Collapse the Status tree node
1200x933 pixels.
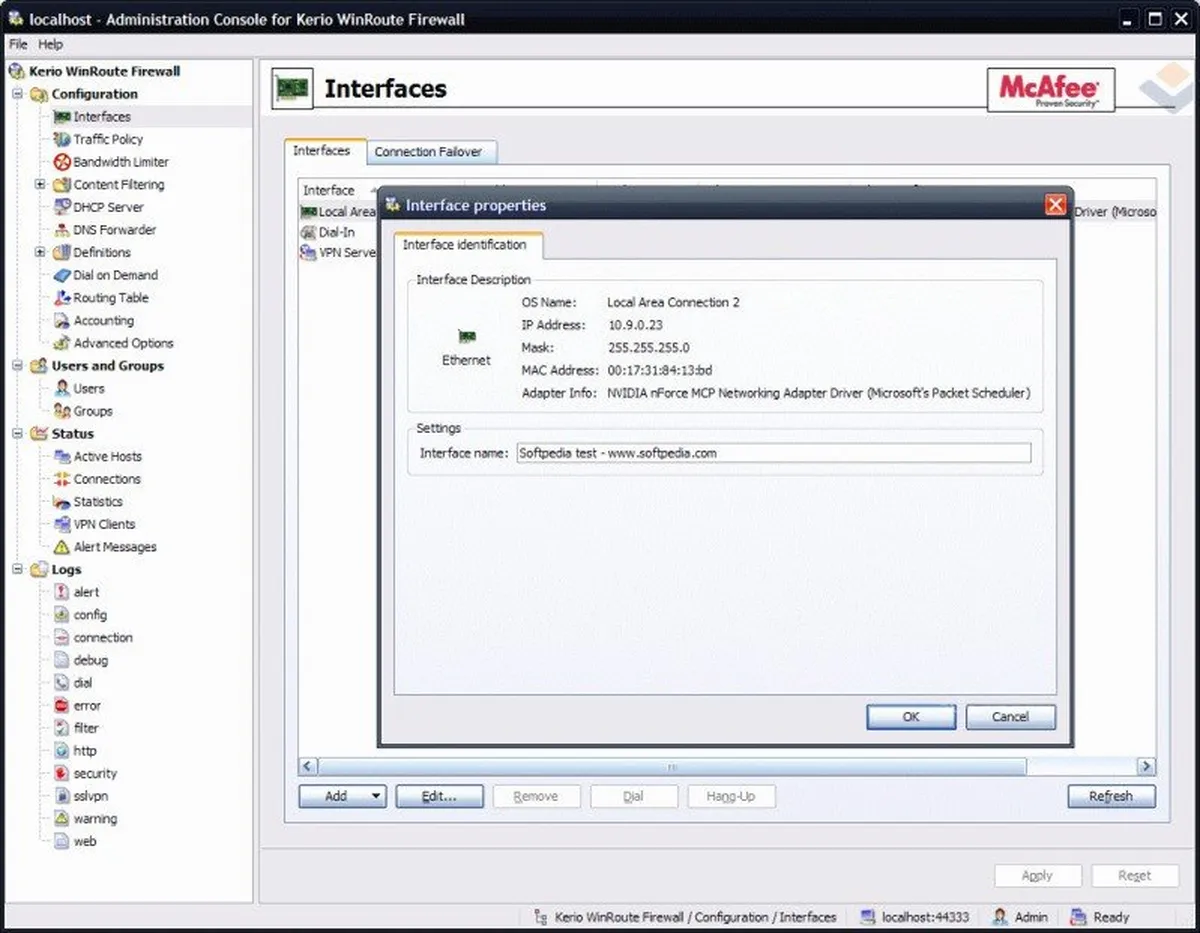[x=17, y=434]
